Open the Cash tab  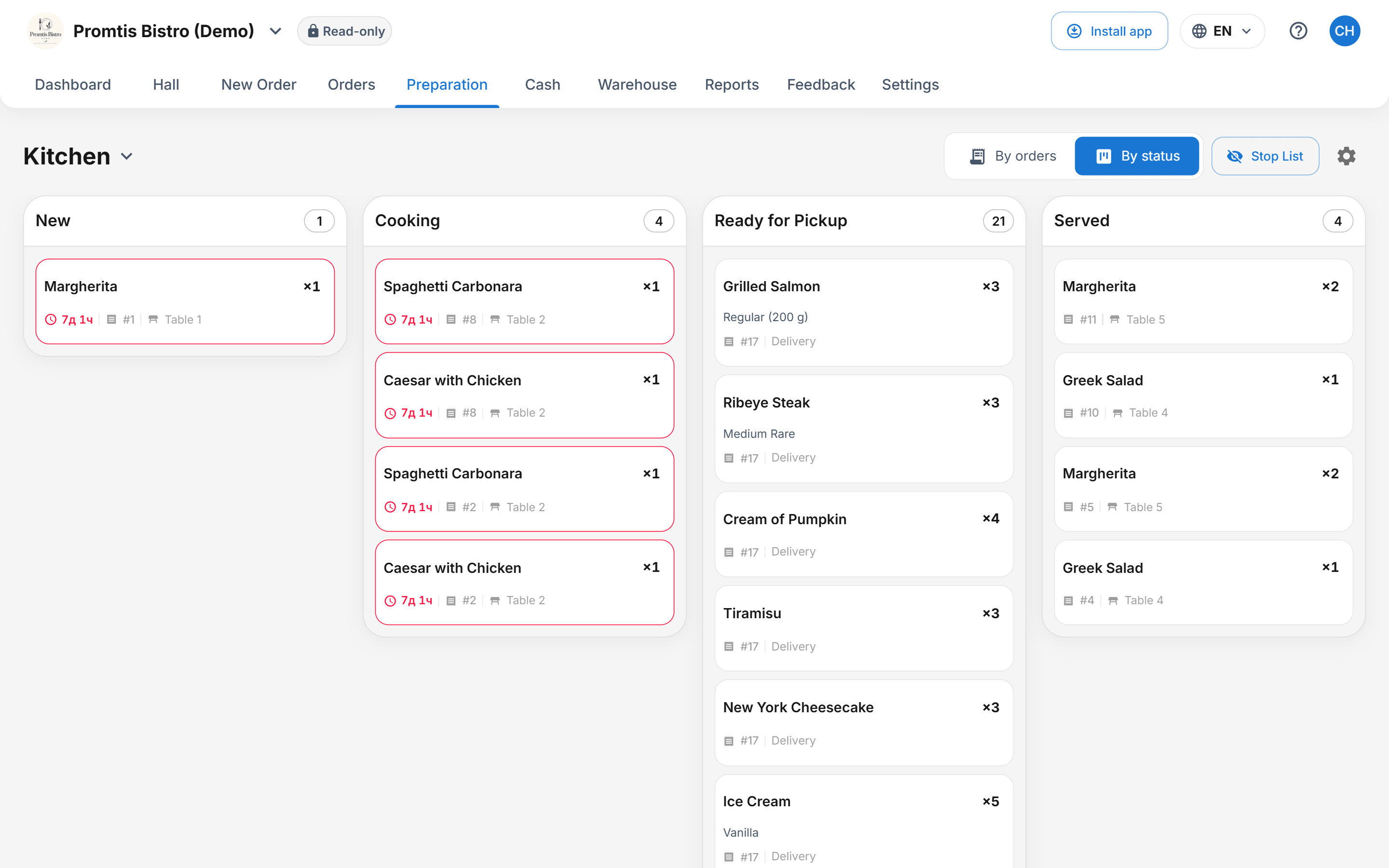point(543,85)
